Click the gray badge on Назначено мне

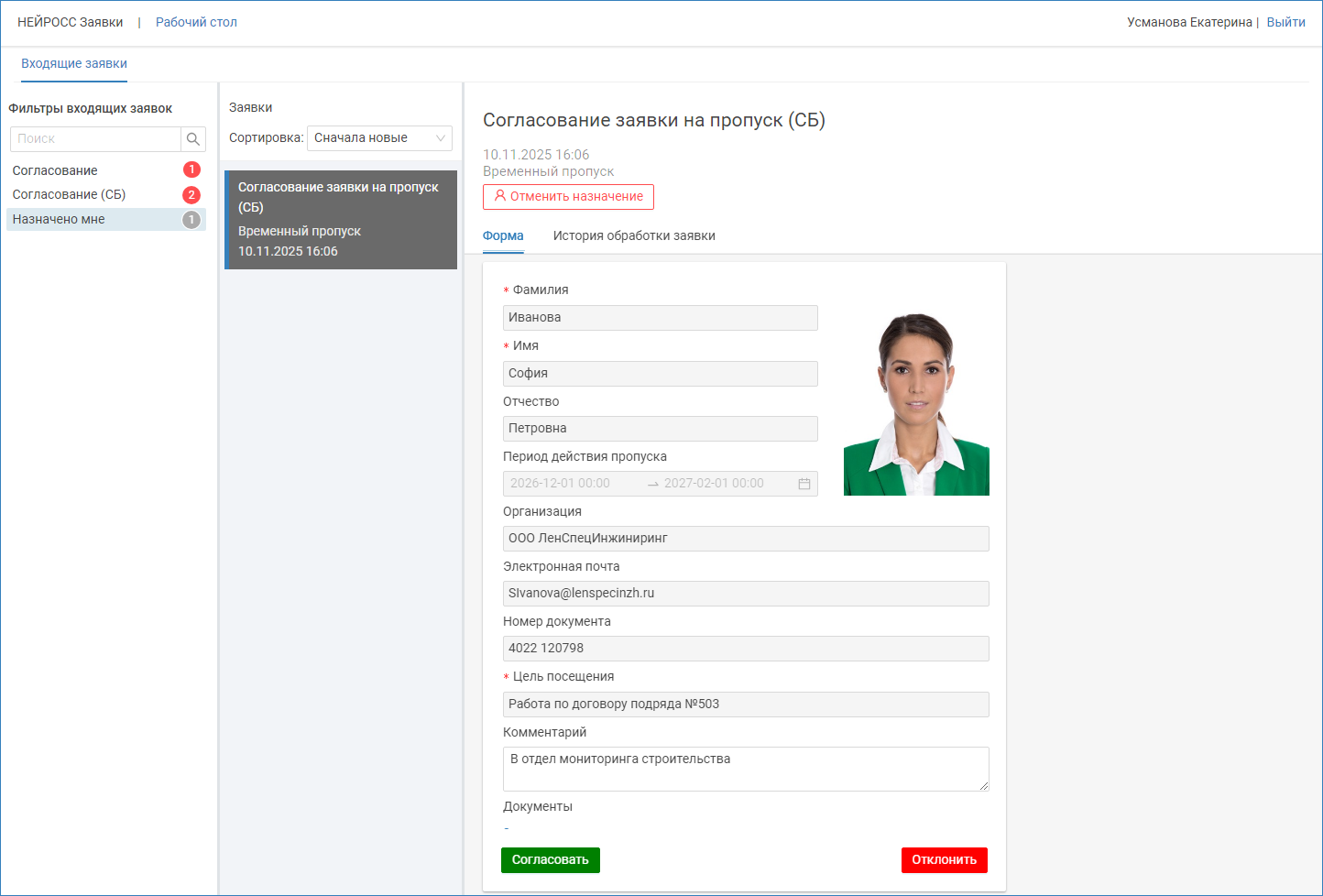[191, 220]
